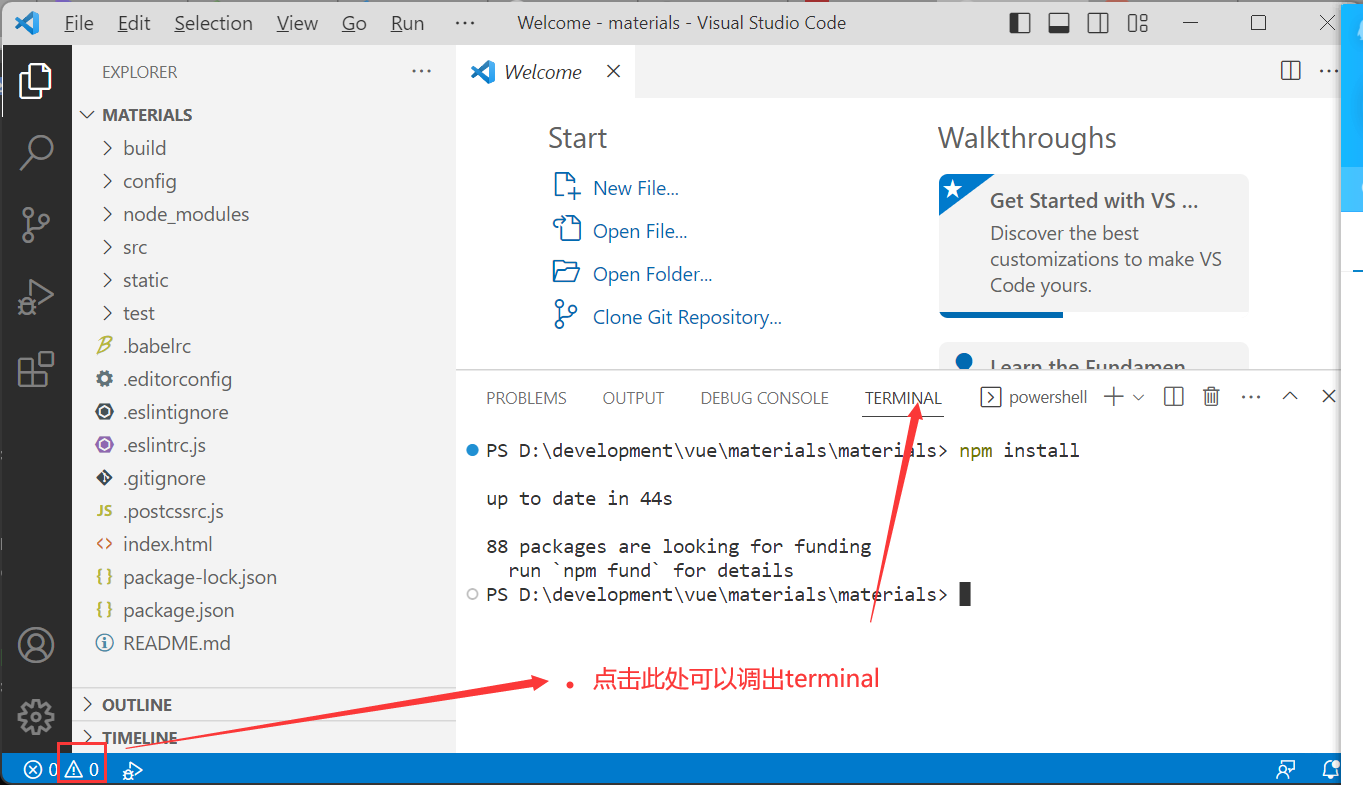This screenshot has width=1363, height=785.
Task: Open the Accounts menu icon
Action: point(36,645)
